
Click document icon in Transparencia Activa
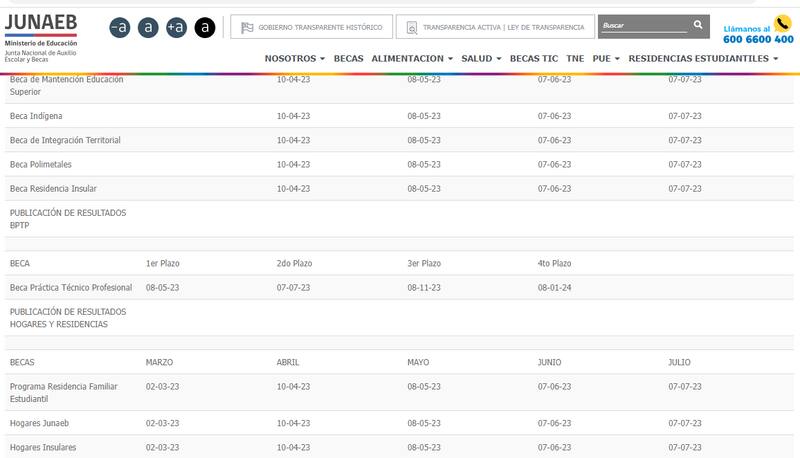[x=411, y=27]
